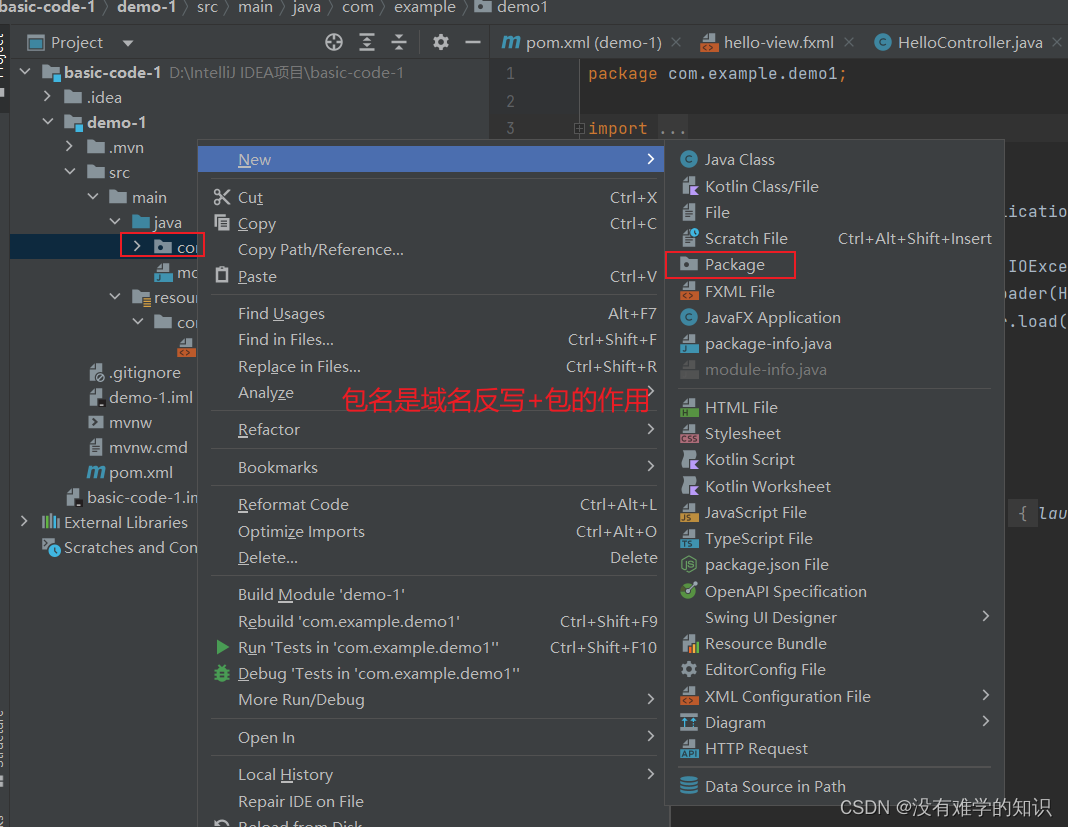Click the Data Source in Path database icon
The height and width of the screenshot is (827, 1068).
tap(689, 785)
